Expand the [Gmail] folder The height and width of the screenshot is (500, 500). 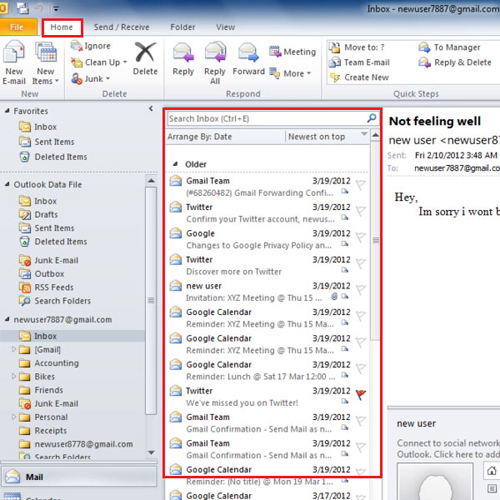click(14, 349)
